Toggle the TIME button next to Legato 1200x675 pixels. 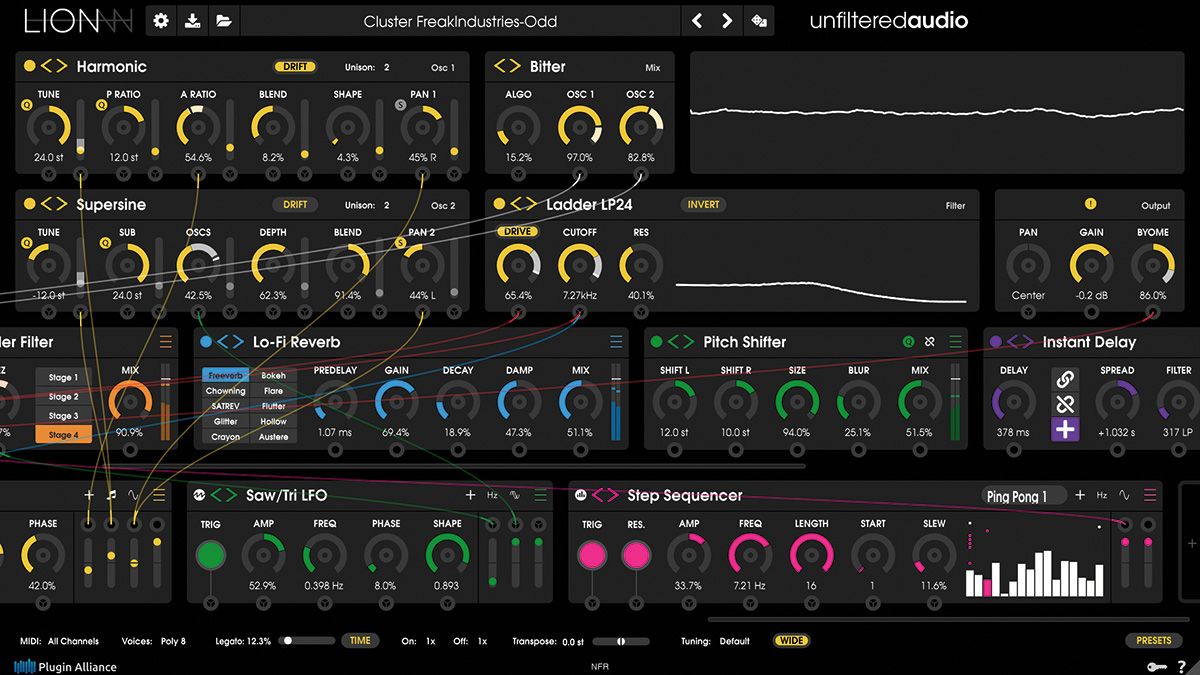click(x=360, y=641)
